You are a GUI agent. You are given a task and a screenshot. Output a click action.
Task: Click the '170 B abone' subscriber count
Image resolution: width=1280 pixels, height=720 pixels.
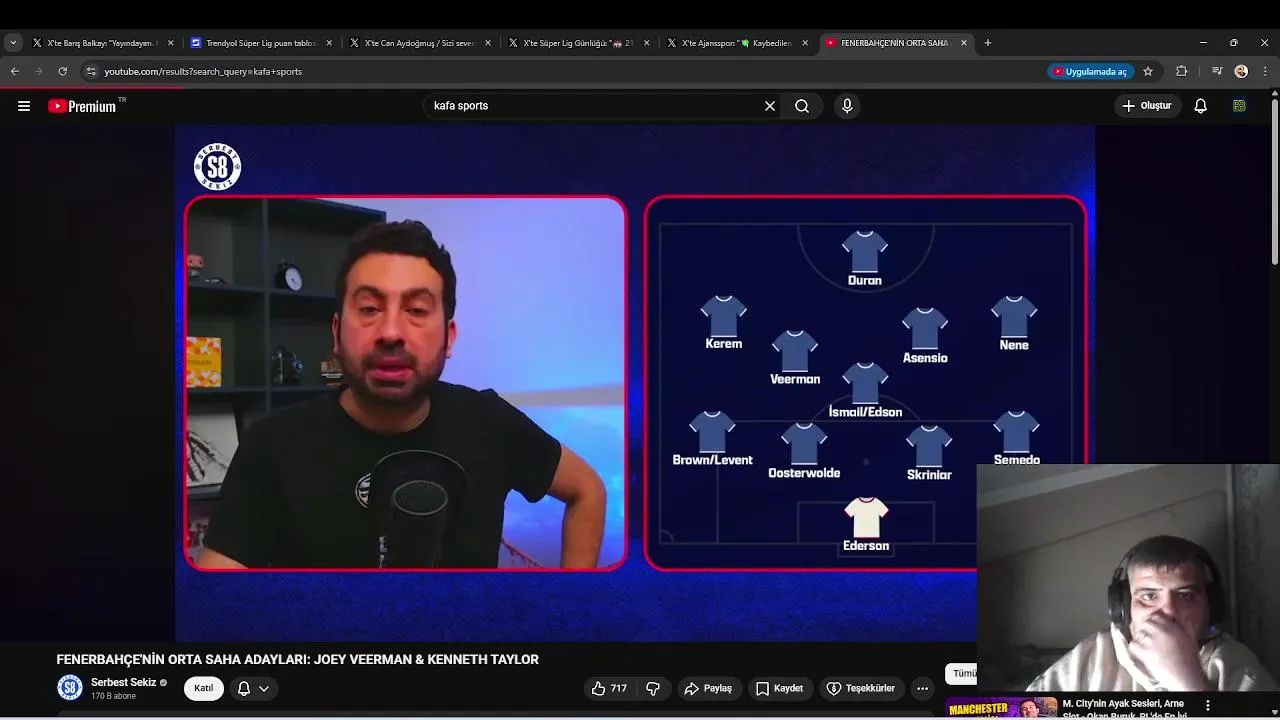(113, 696)
